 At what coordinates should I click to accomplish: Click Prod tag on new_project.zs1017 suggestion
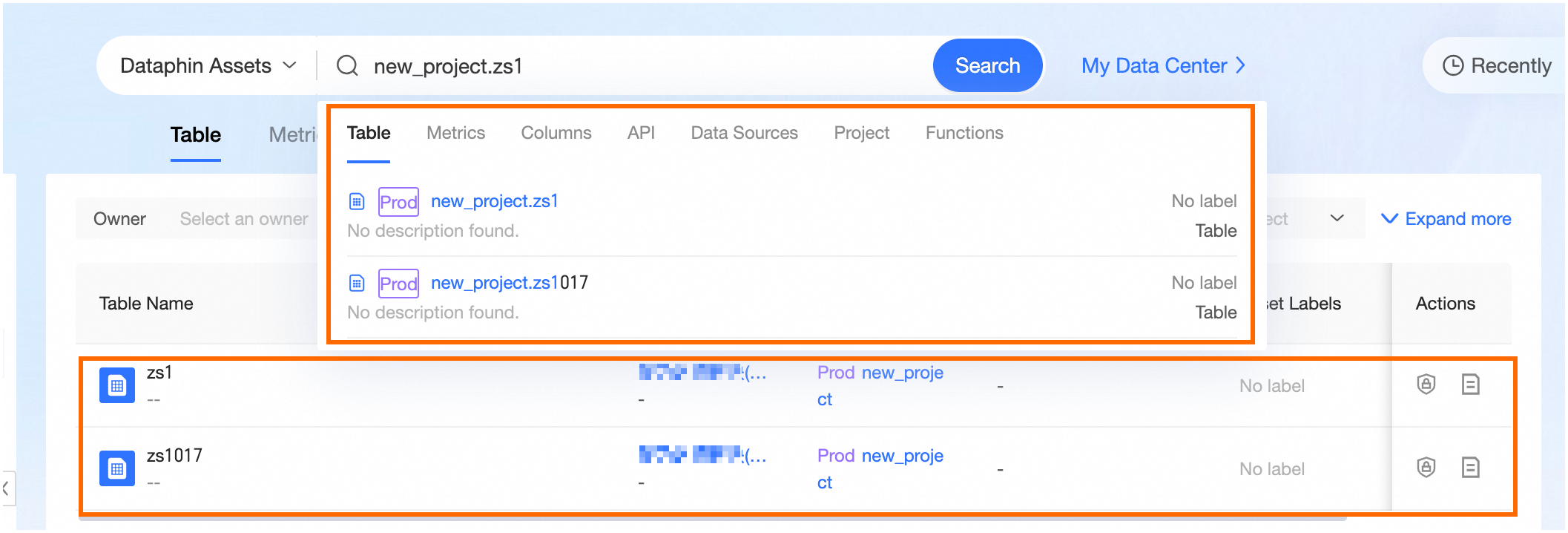click(x=398, y=284)
